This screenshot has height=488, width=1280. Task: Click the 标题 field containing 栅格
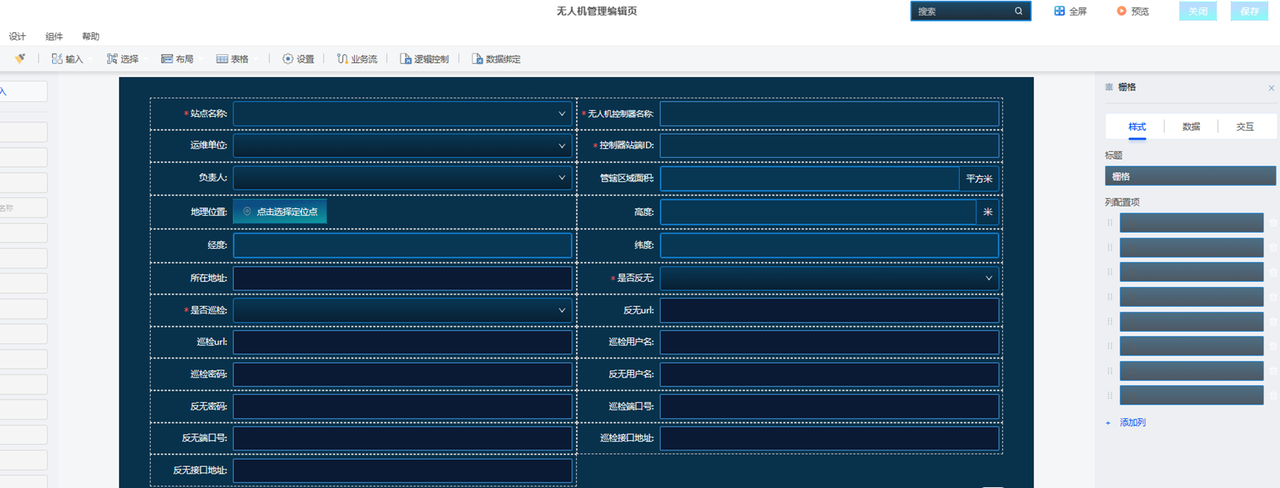click(x=1190, y=176)
